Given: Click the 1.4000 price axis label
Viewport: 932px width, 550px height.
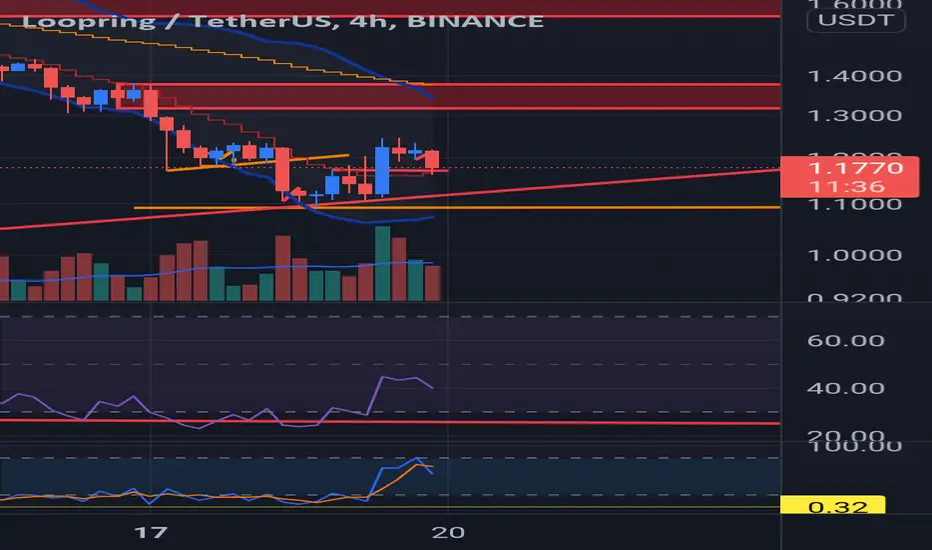Looking at the screenshot, I should pos(855,76).
